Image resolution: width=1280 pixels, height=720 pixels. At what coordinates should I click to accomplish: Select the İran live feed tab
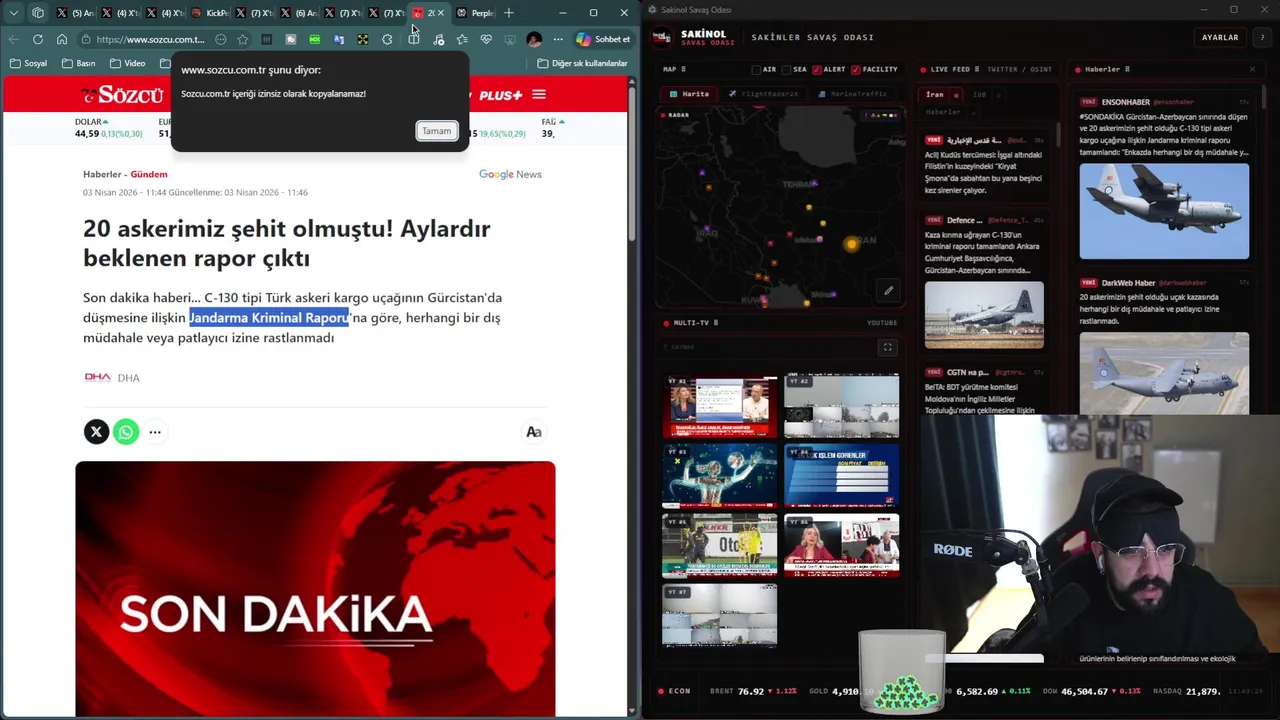934,95
